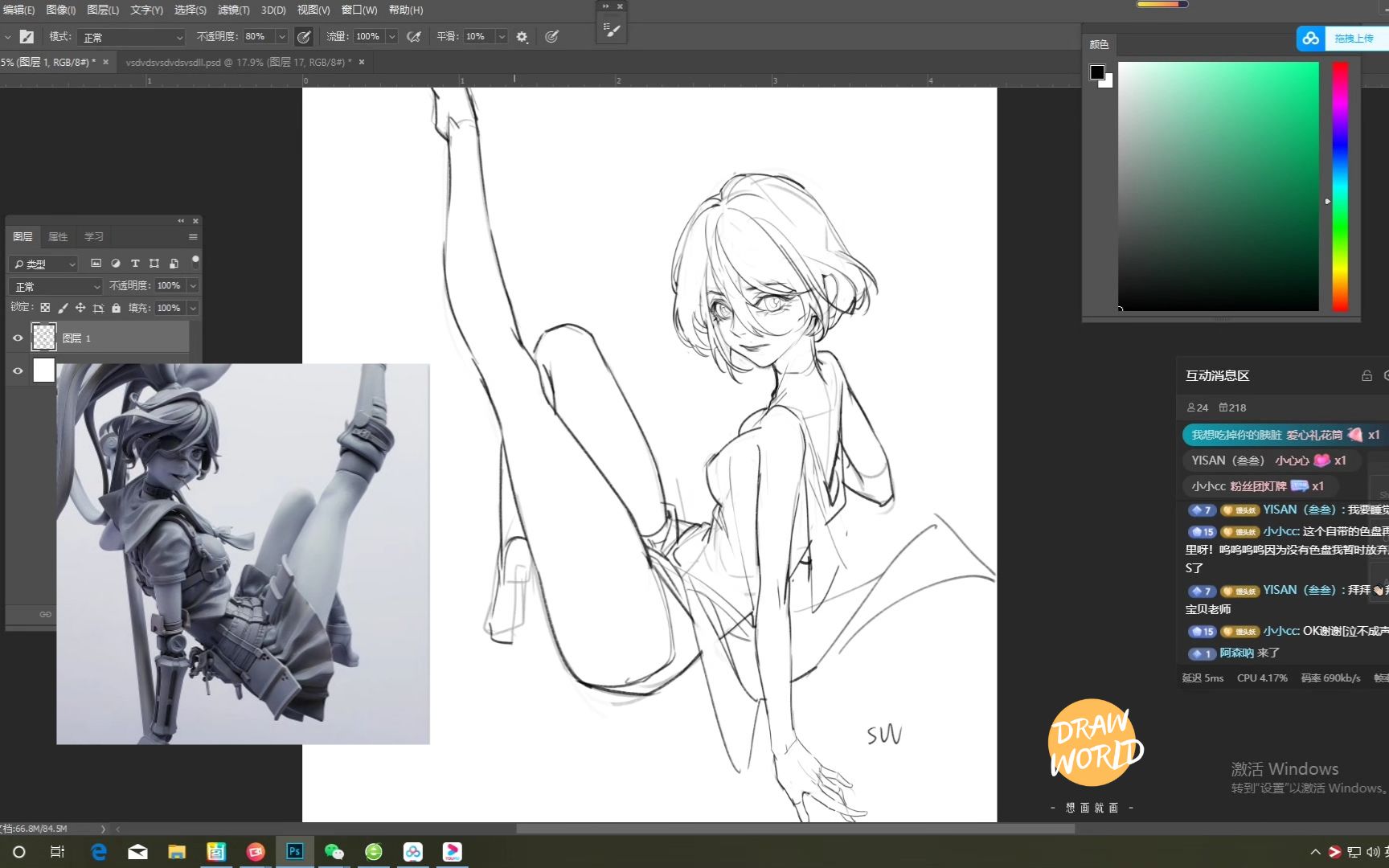Expand flow 100% slider arrow
This screenshot has width=1389, height=868.
coord(392,36)
